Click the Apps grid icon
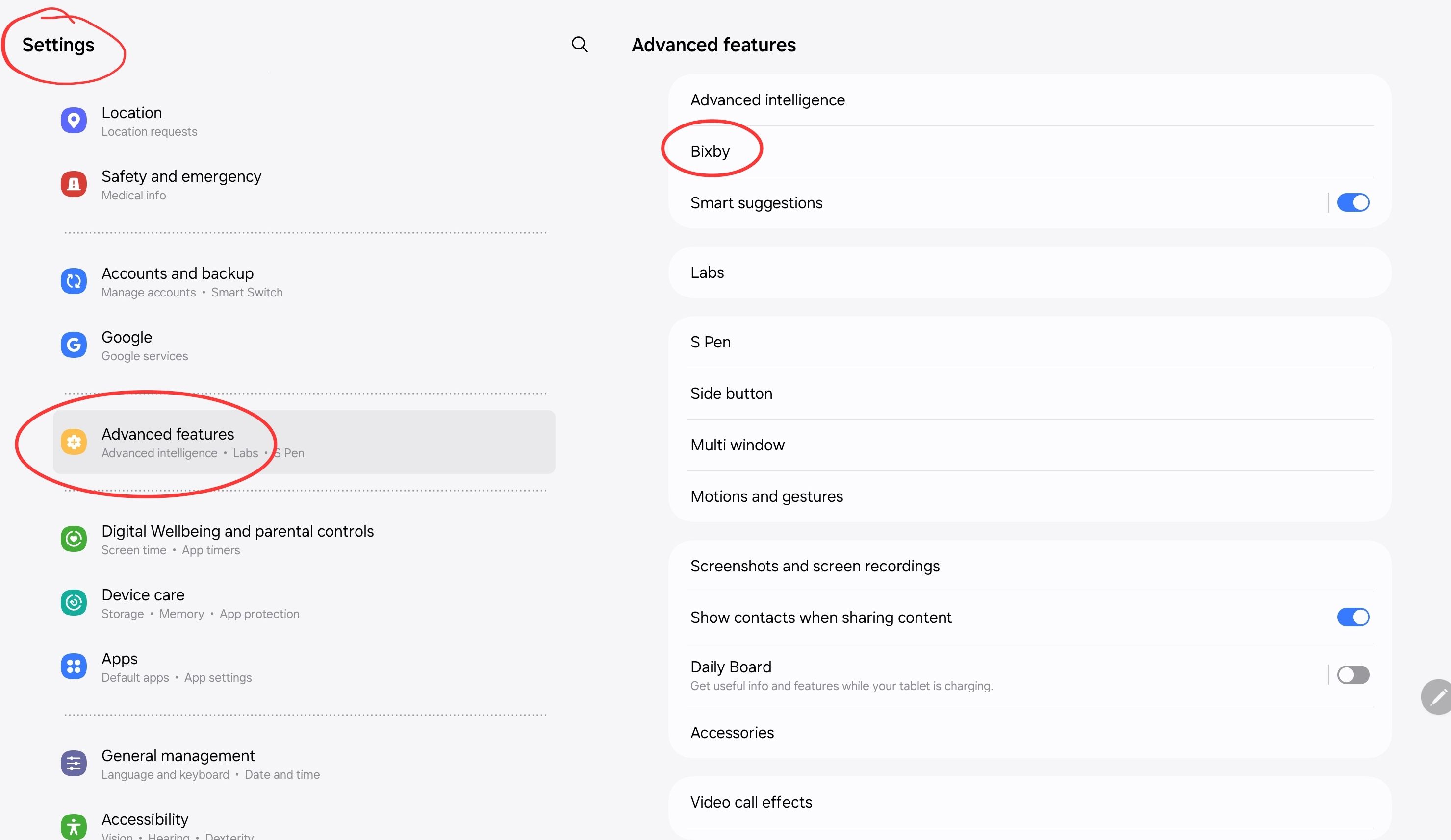This screenshot has width=1451, height=840. [74, 666]
